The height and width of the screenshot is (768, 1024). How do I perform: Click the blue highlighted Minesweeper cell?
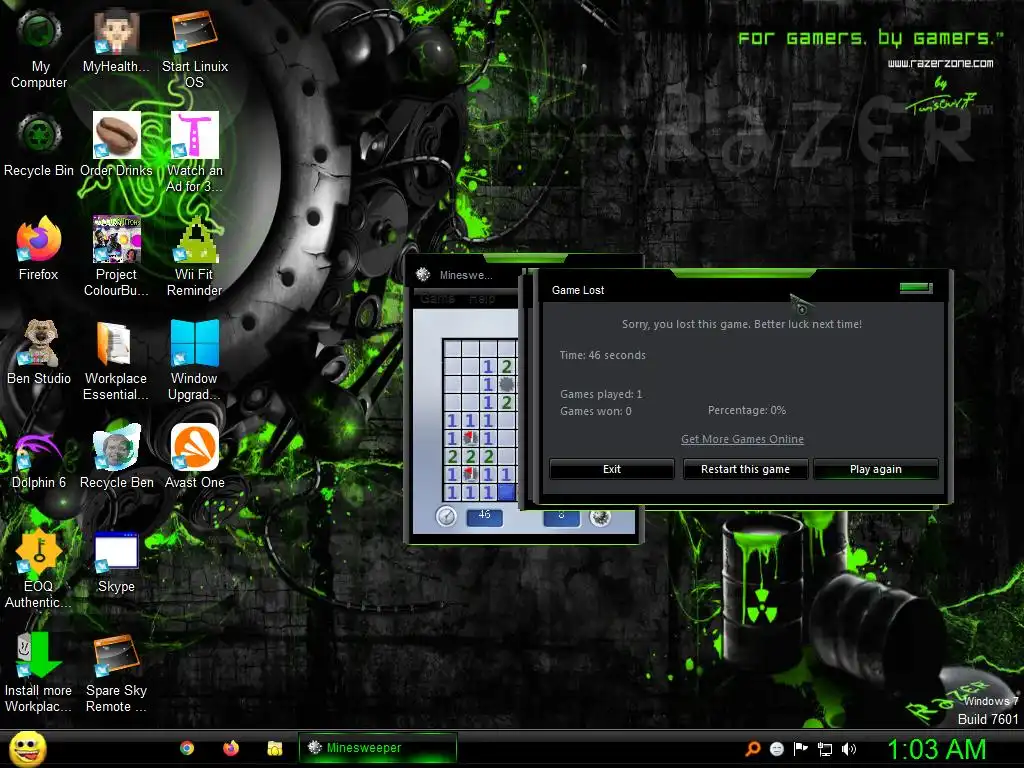coord(506,492)
